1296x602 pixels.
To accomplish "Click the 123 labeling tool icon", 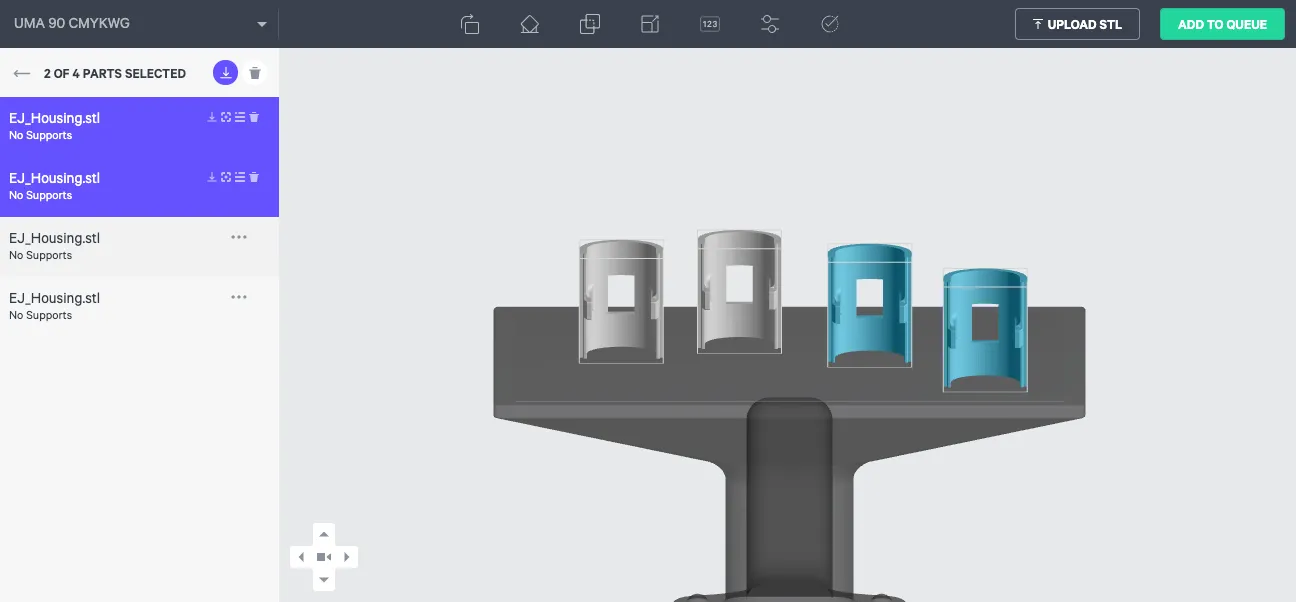I will pos(710,24).
